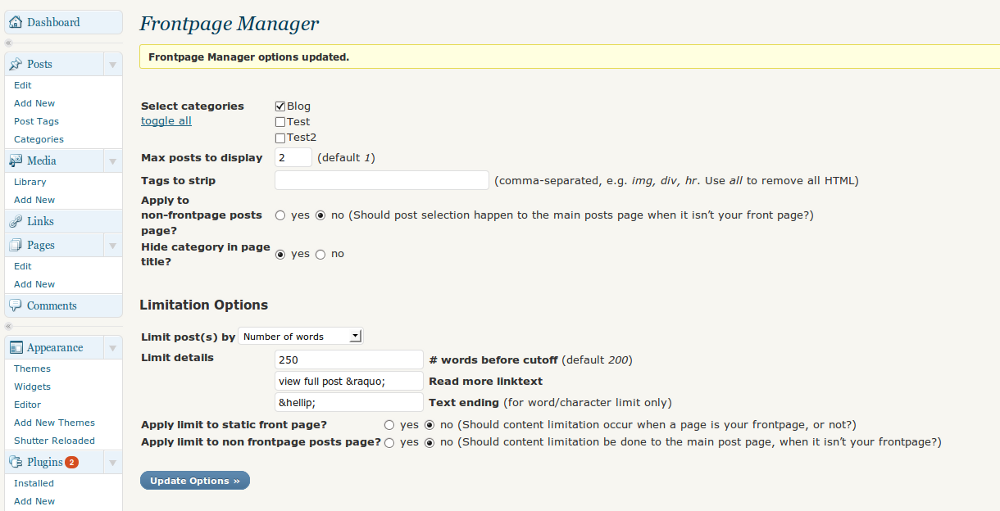Select no for Hide category in page title

point(320,254)
